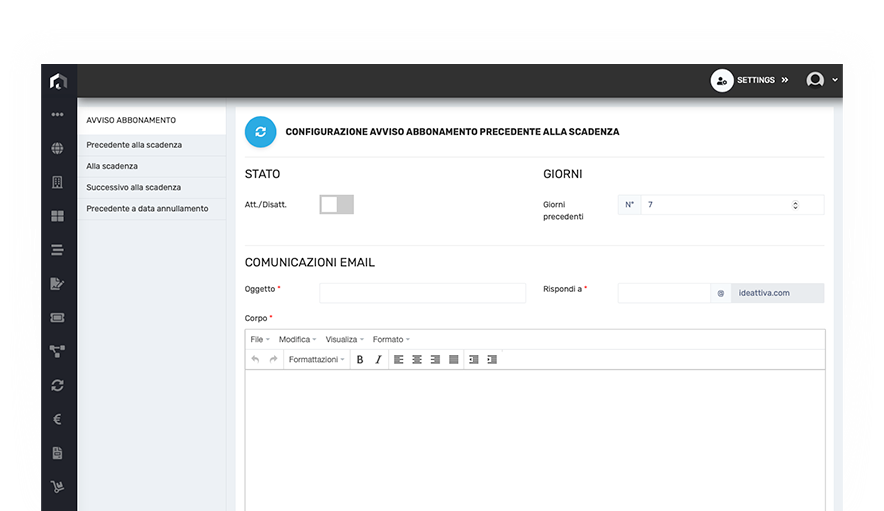Click the euro currency sidebar icon

coord(58,419)
